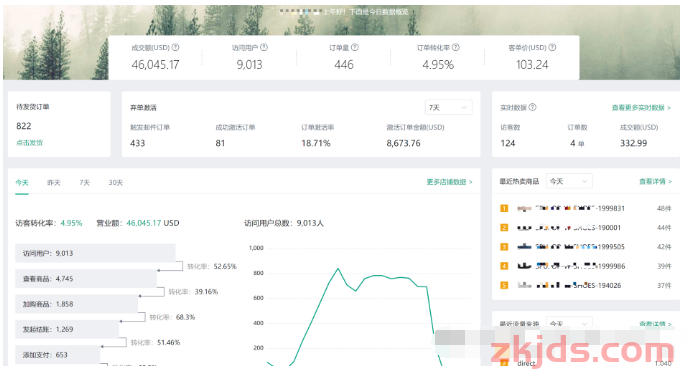Click the 加购商品: 1,858 funnel bar
The width and height of the screenshot is (693, 382).
76,304
